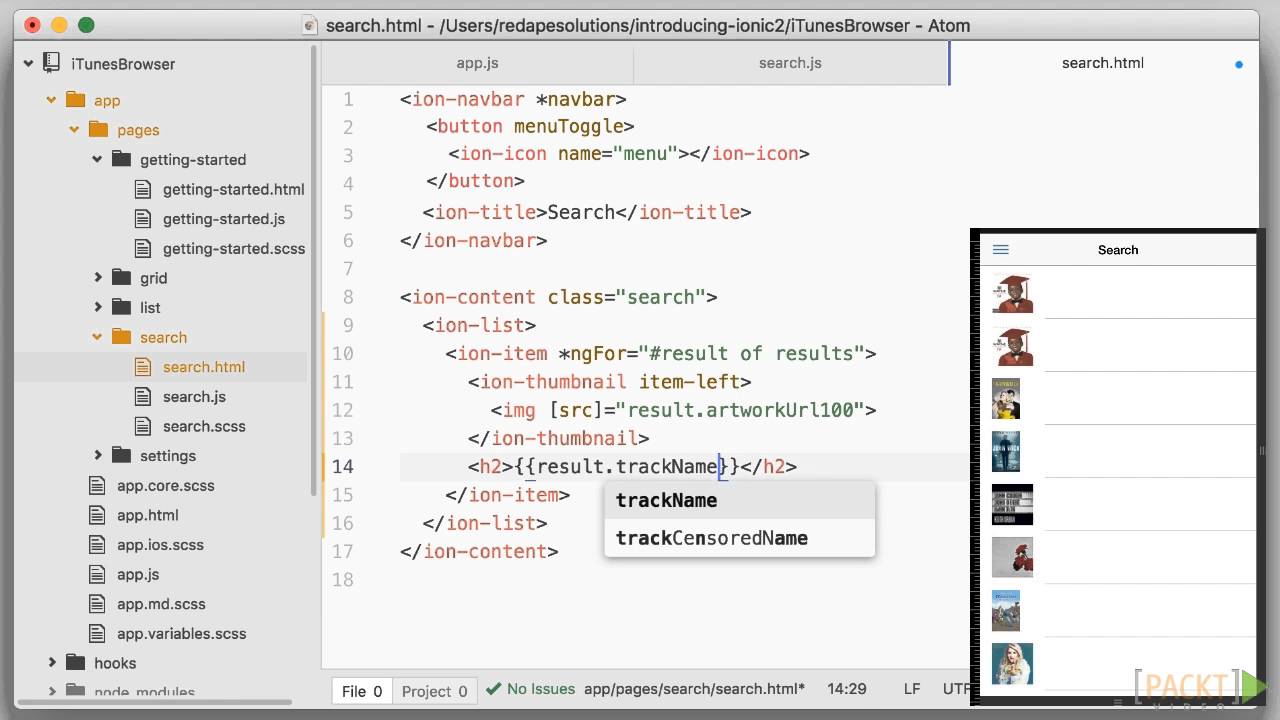Click the blonde woman album thumbnail in preview
The width and height of the screenshot is (1280, 720).
point(1012,663)
